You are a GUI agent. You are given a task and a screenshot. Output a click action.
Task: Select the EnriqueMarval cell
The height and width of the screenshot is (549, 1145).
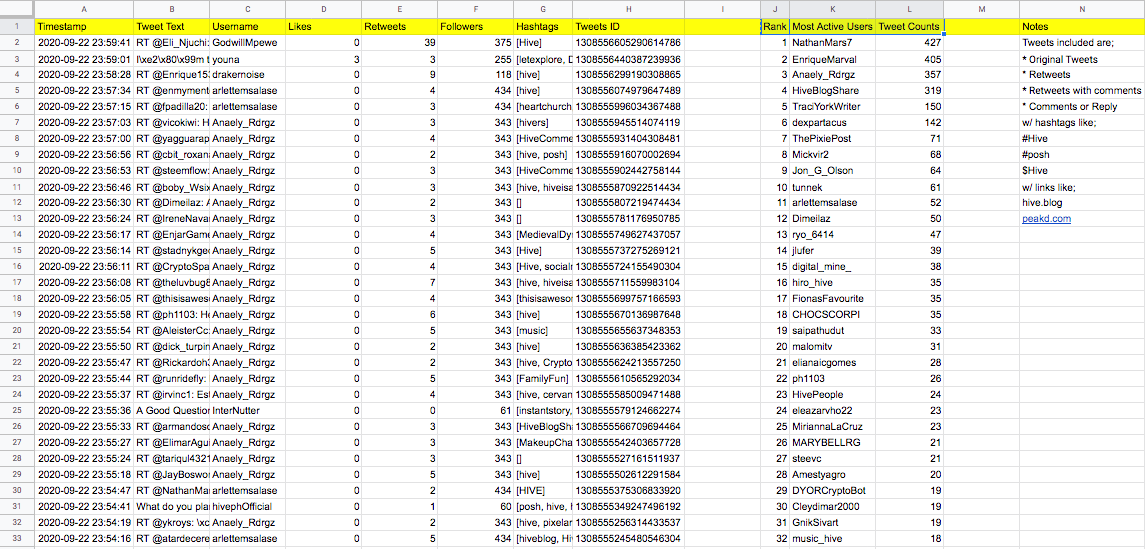coord(832,58)
